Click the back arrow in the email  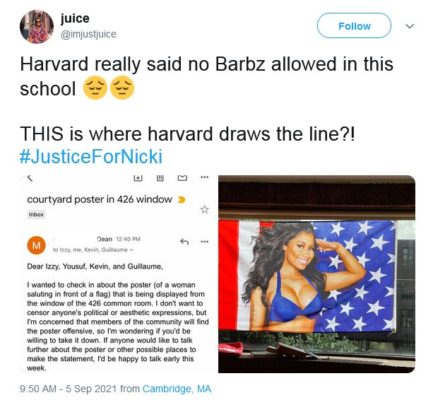point(30,179)
